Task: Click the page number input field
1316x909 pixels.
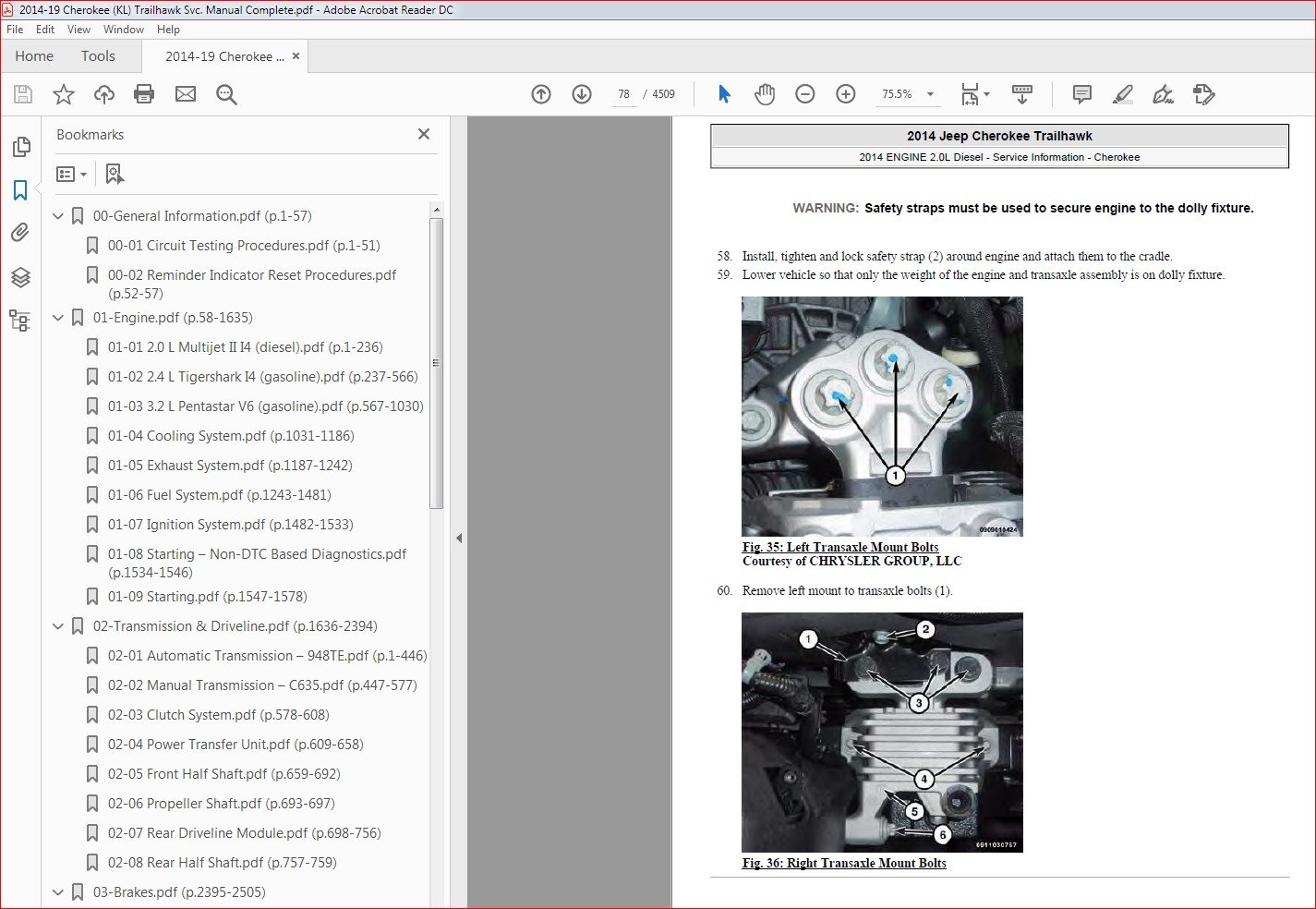Action: [624, 94]
